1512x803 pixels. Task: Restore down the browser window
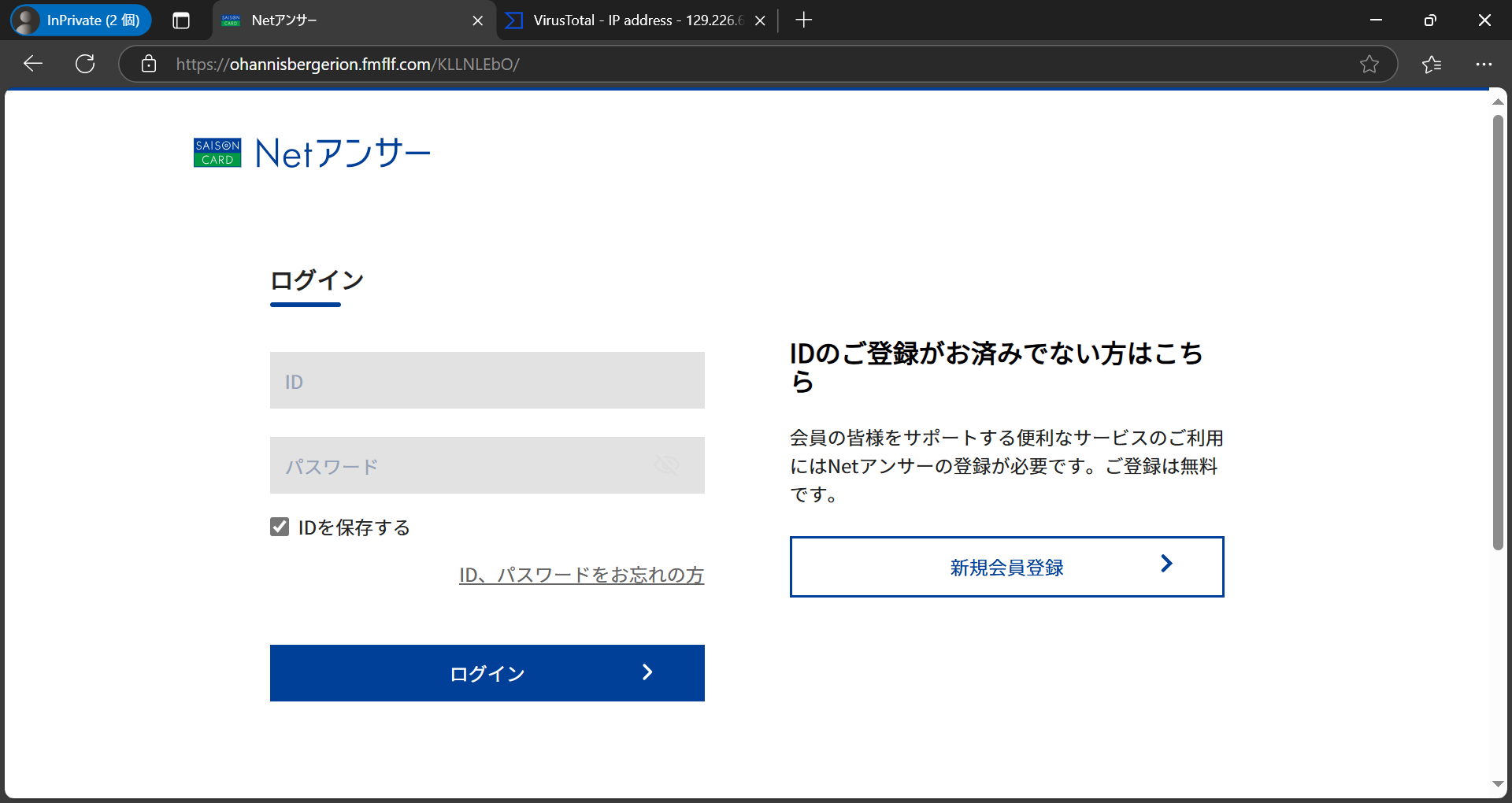pos(1430,20)
